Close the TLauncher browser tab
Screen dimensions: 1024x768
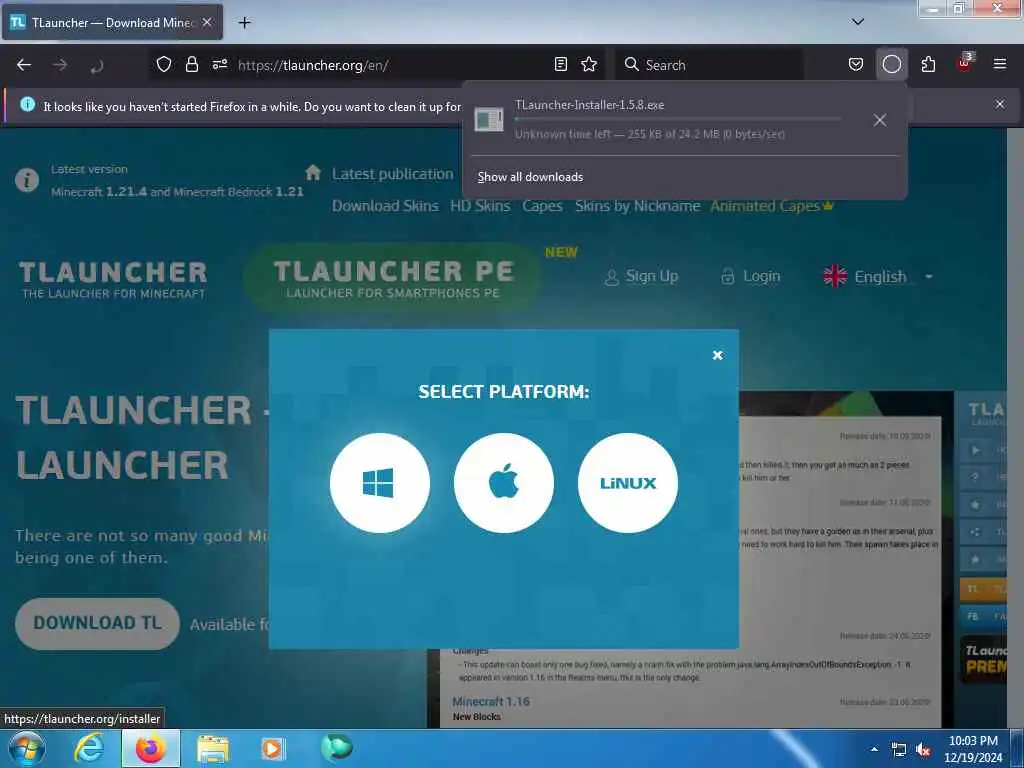click(x=206, y=22)
